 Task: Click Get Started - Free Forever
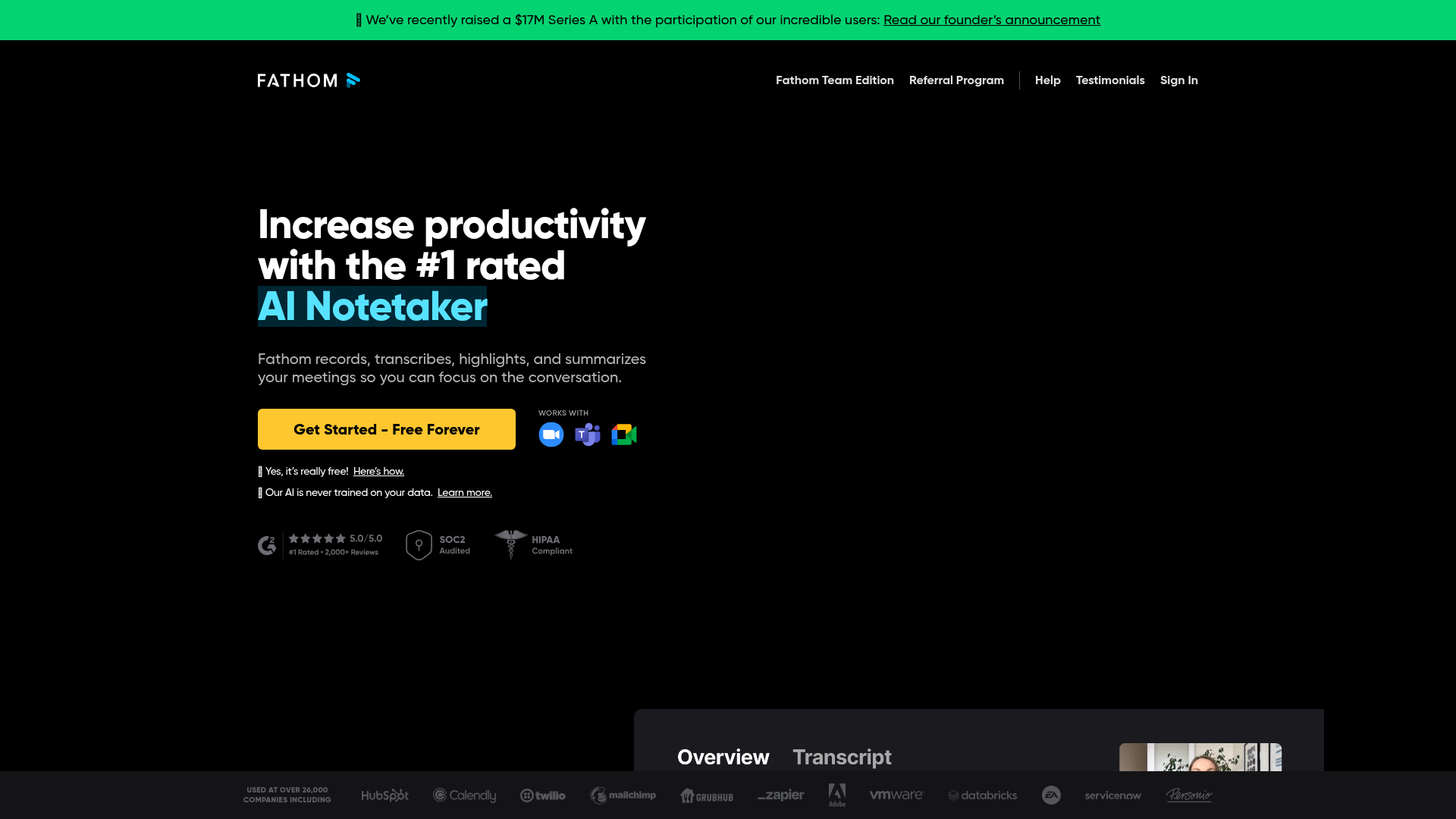pyautogui.click(x=386, y=428)
